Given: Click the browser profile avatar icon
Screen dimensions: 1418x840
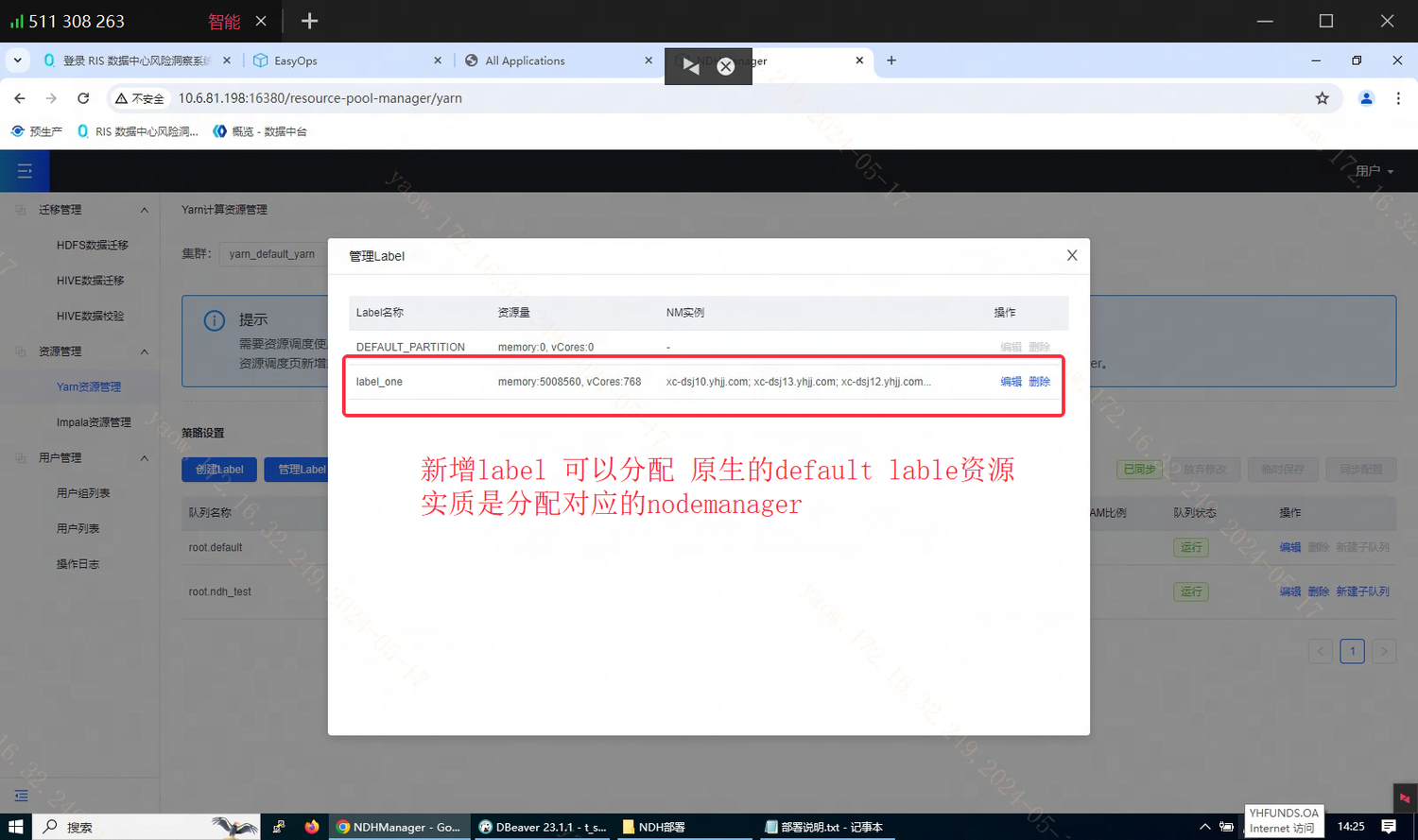Looking at the screenshot, I should 1365,97.
